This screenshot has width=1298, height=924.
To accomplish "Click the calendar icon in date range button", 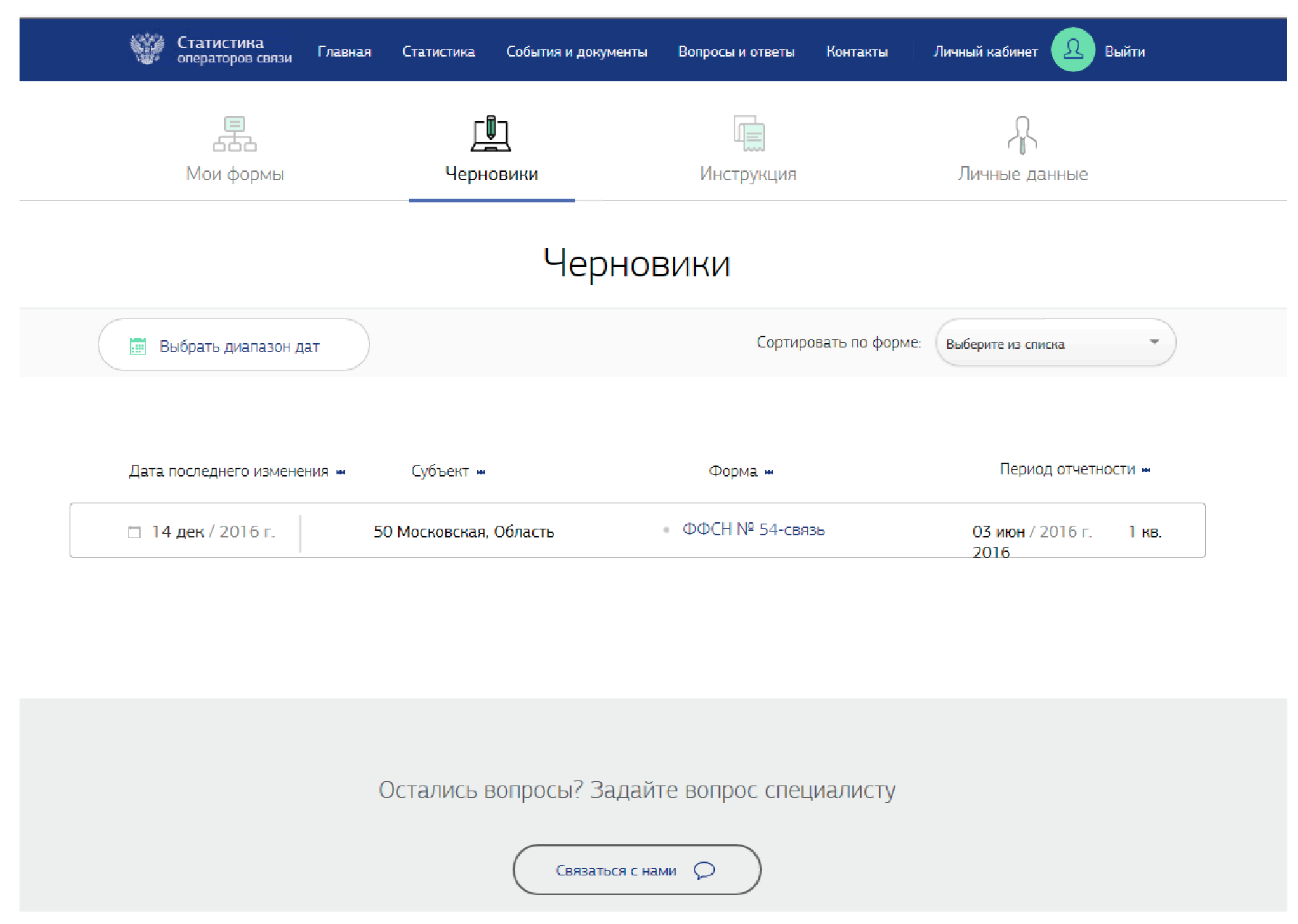I will coord(138,346).
